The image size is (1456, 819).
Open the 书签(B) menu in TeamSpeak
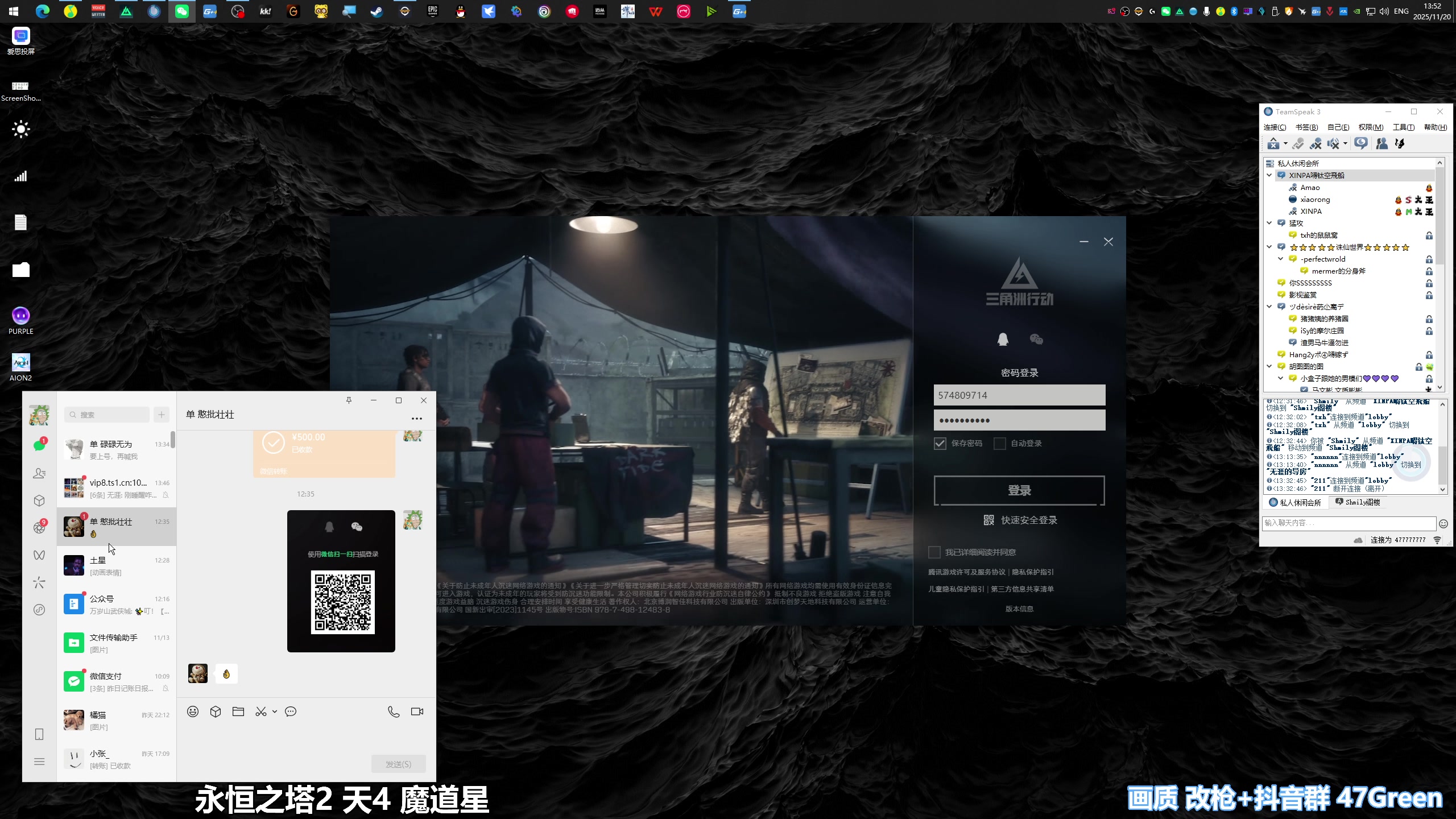click(x=1306, y=127)
